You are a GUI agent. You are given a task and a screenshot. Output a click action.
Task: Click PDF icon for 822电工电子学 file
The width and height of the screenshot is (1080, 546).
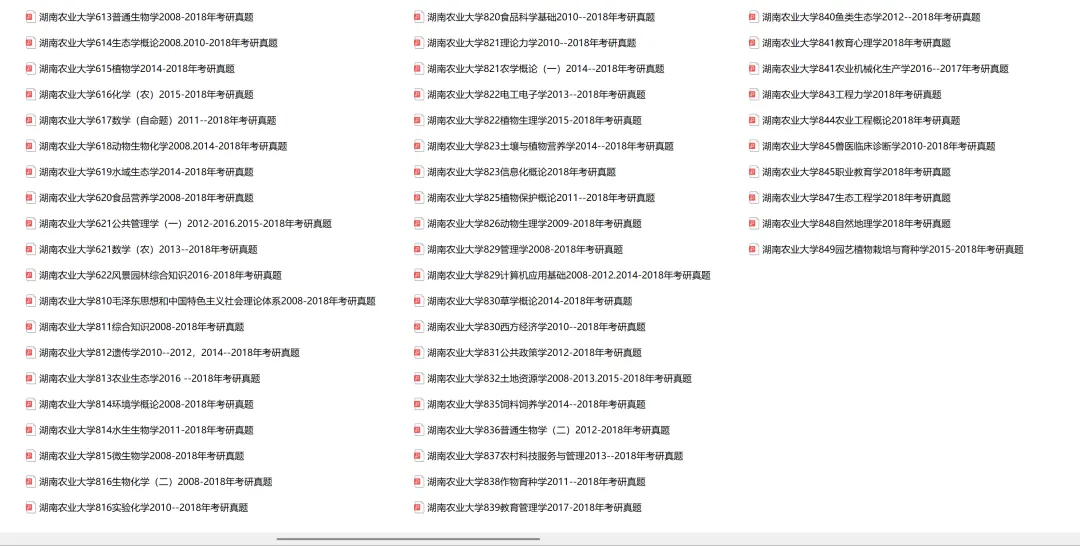point(418,94)
